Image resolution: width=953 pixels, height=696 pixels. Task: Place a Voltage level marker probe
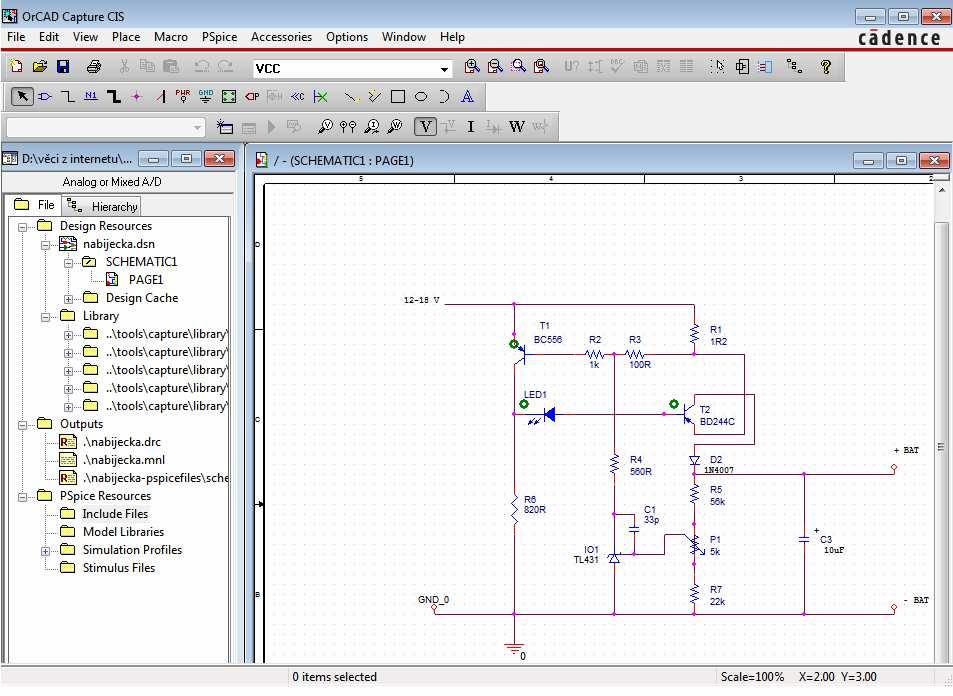(x=325, y=127)
